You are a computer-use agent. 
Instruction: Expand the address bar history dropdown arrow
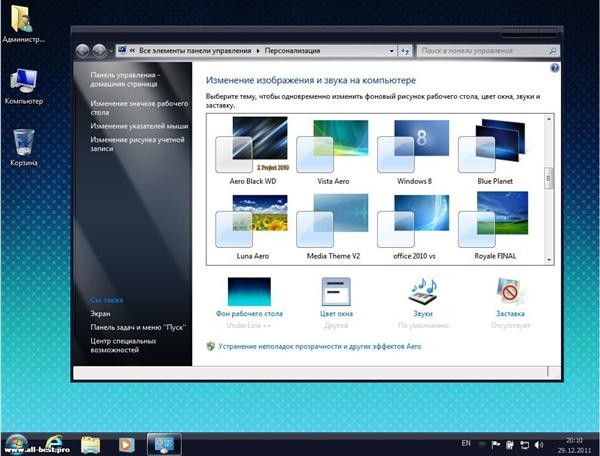[x=391, y=51]
